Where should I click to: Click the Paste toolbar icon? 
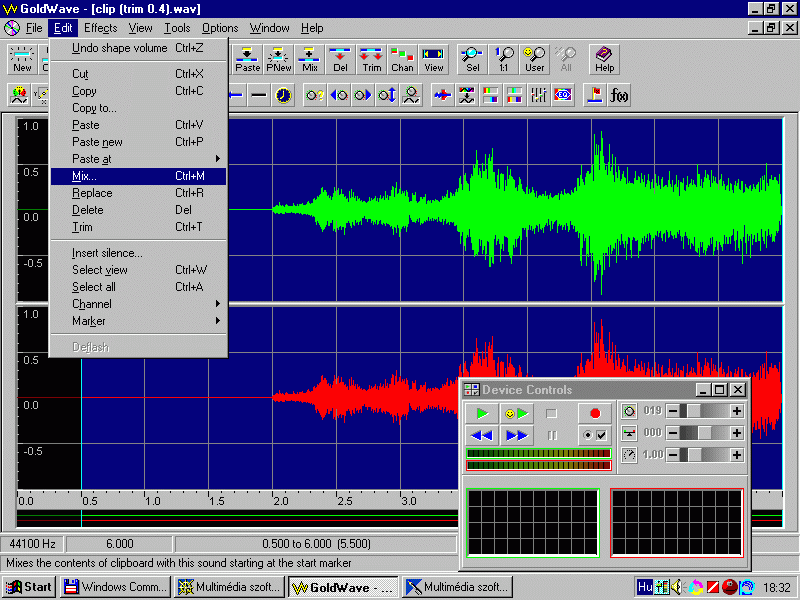coord(247,59)
